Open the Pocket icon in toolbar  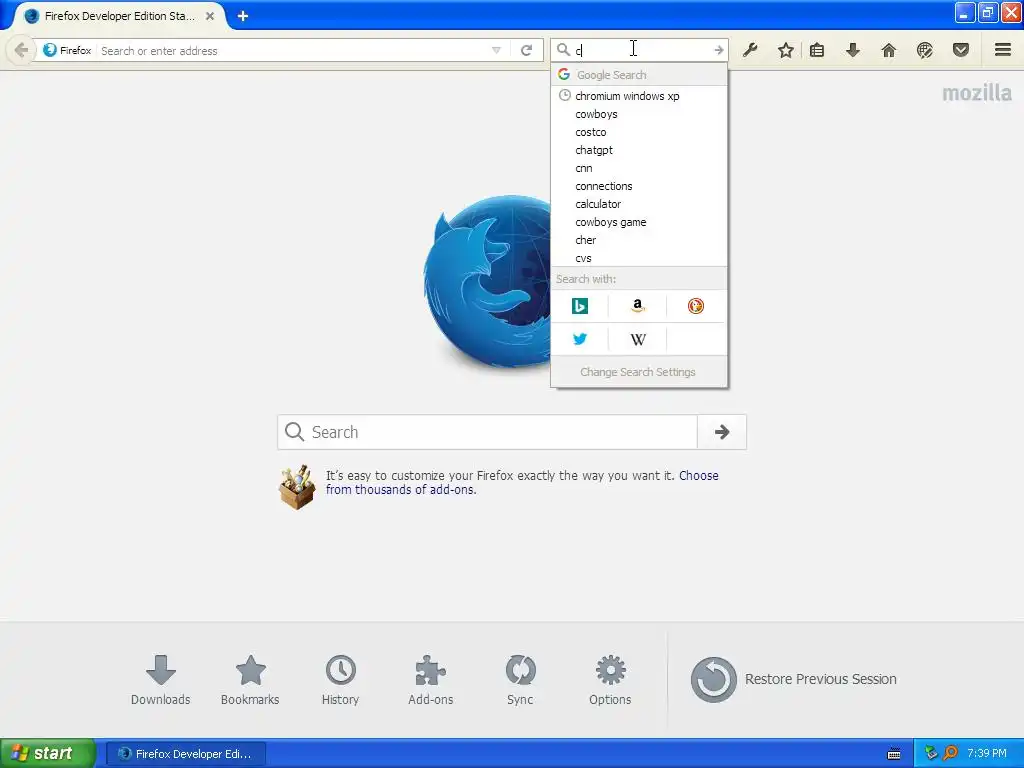(x=961, y=50)
